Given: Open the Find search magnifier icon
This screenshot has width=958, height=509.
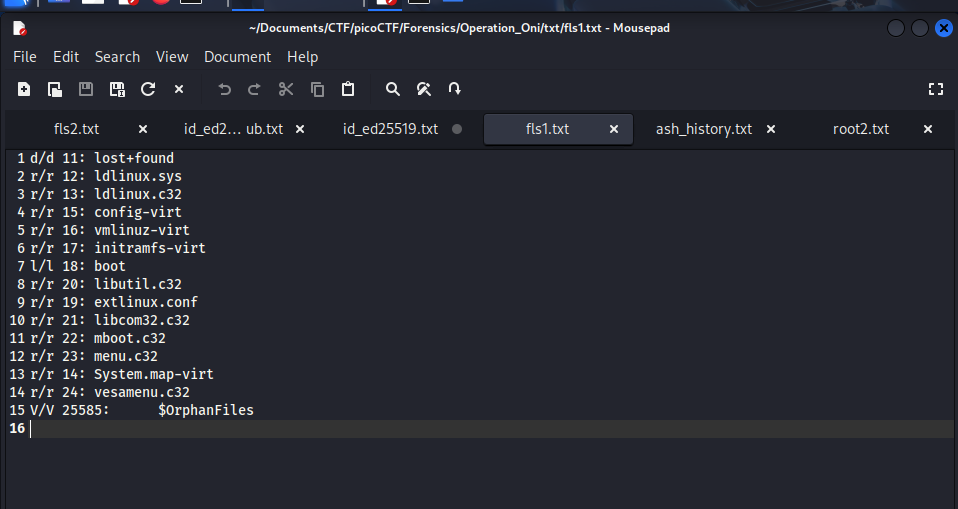Looking at the screenshot, I should click(x=393, y=89).
